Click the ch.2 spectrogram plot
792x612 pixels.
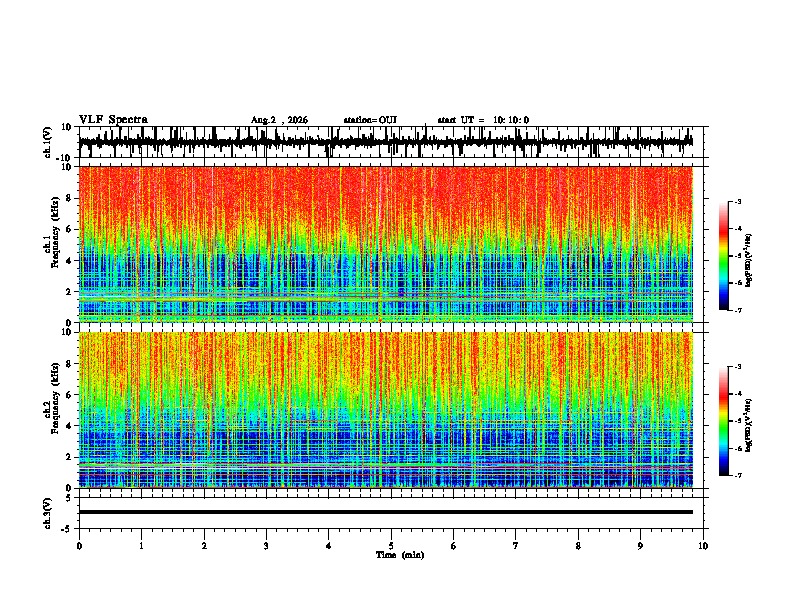[x=386, y=410]
